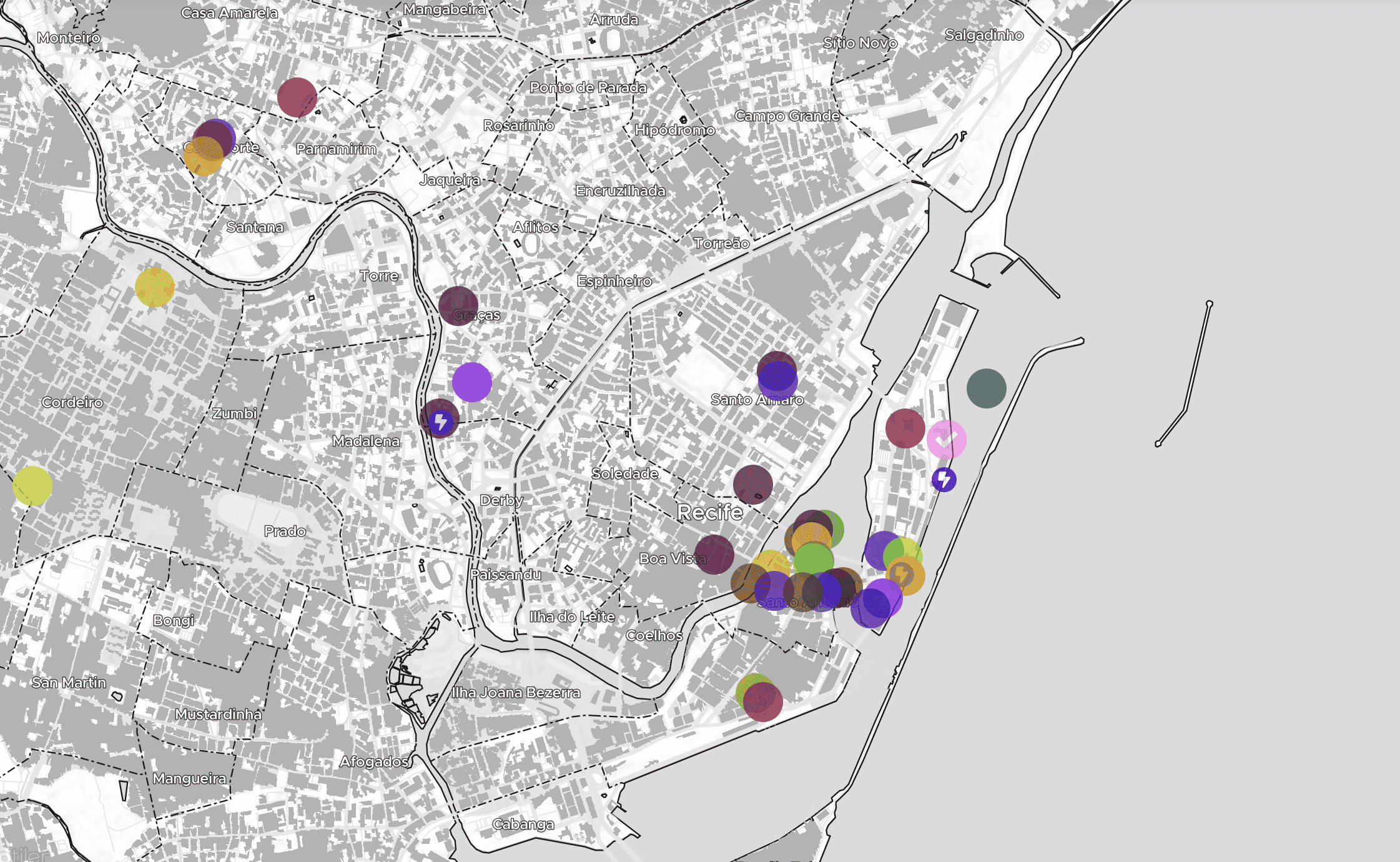The height and width of the screenshot is (862, 1400).
Task: Click the blue-purple marker above Santo Amaro
Action: [x=778, y=381]
